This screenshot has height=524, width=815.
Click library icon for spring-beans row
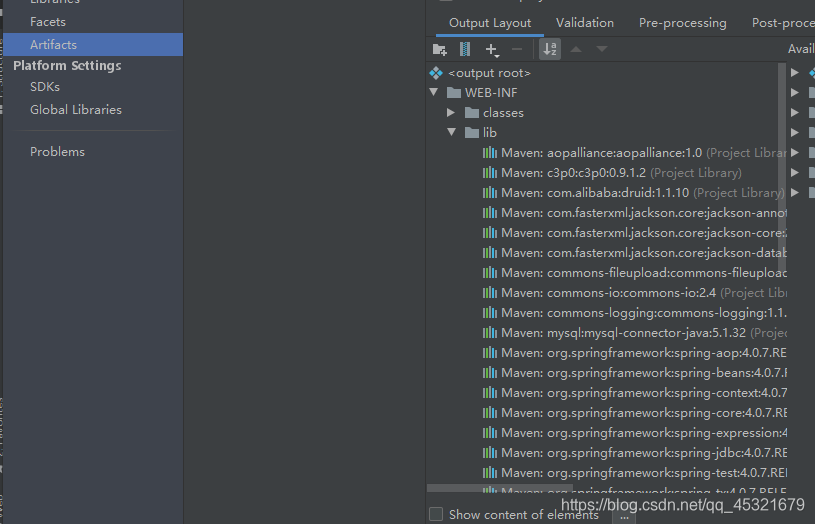[x=490, y=373]
